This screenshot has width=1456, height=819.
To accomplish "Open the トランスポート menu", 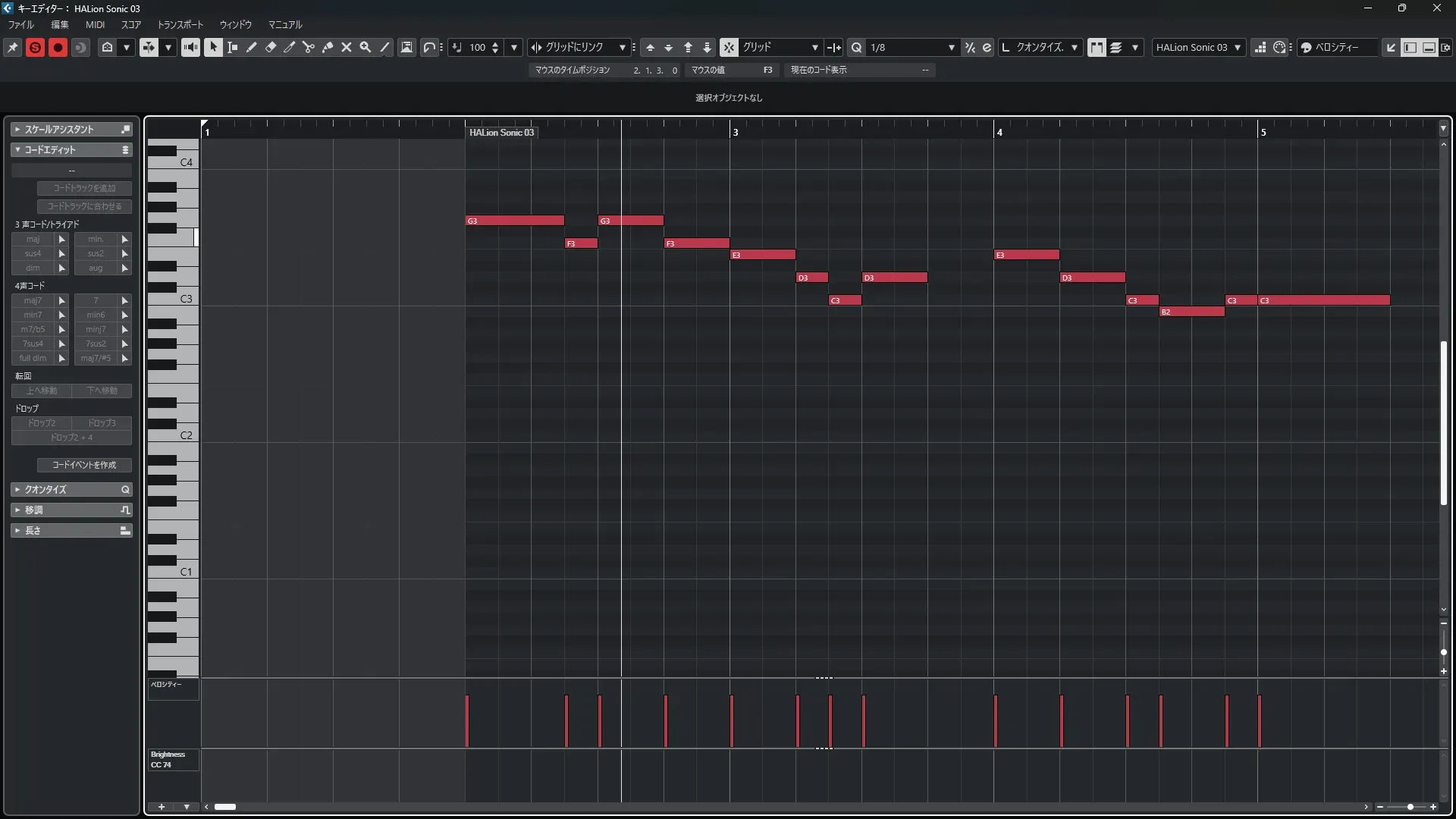I will tap(180, 24).
